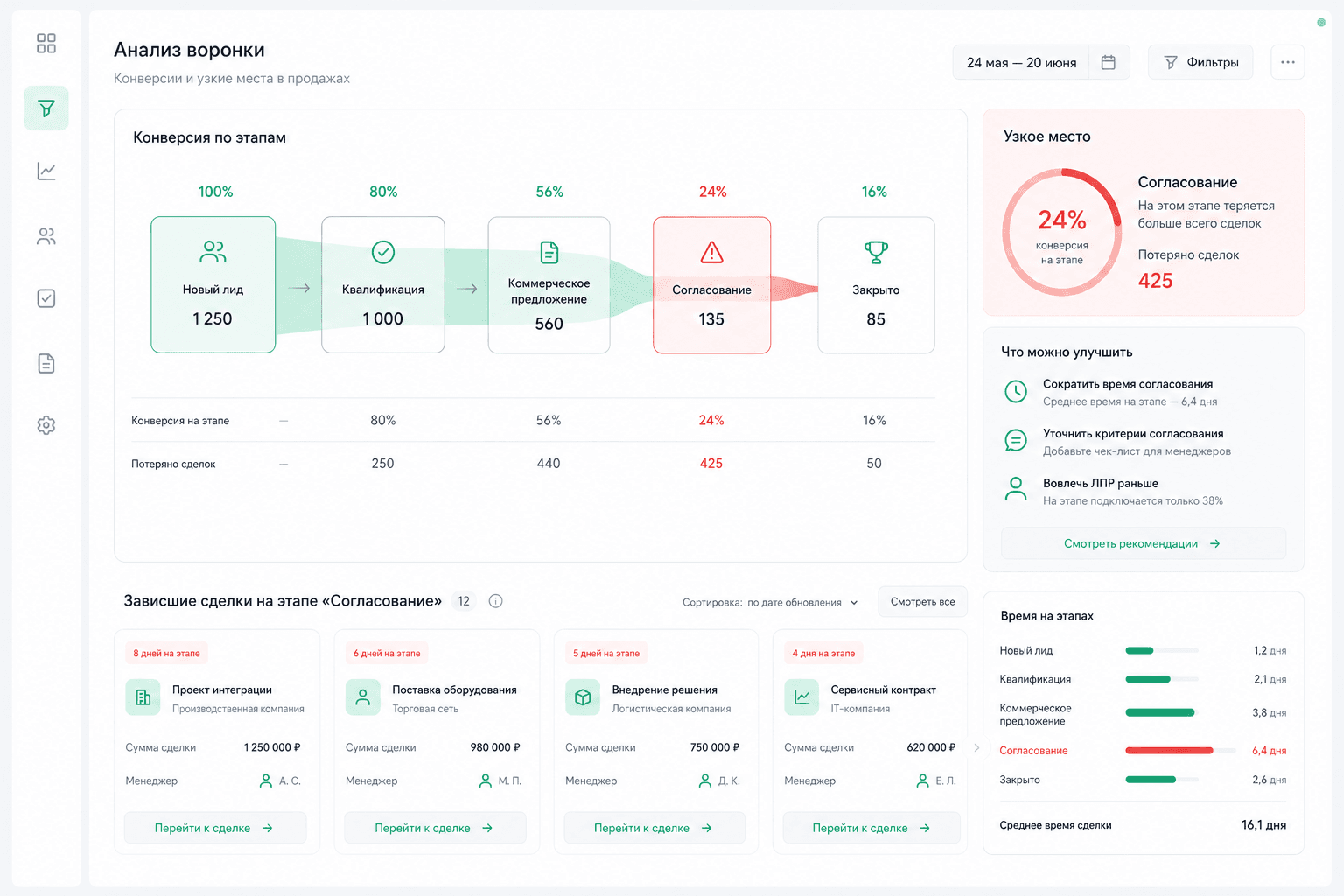The image size is (1344, 896).
Task: Open the line chart sidebar icon
Action: 46,171
